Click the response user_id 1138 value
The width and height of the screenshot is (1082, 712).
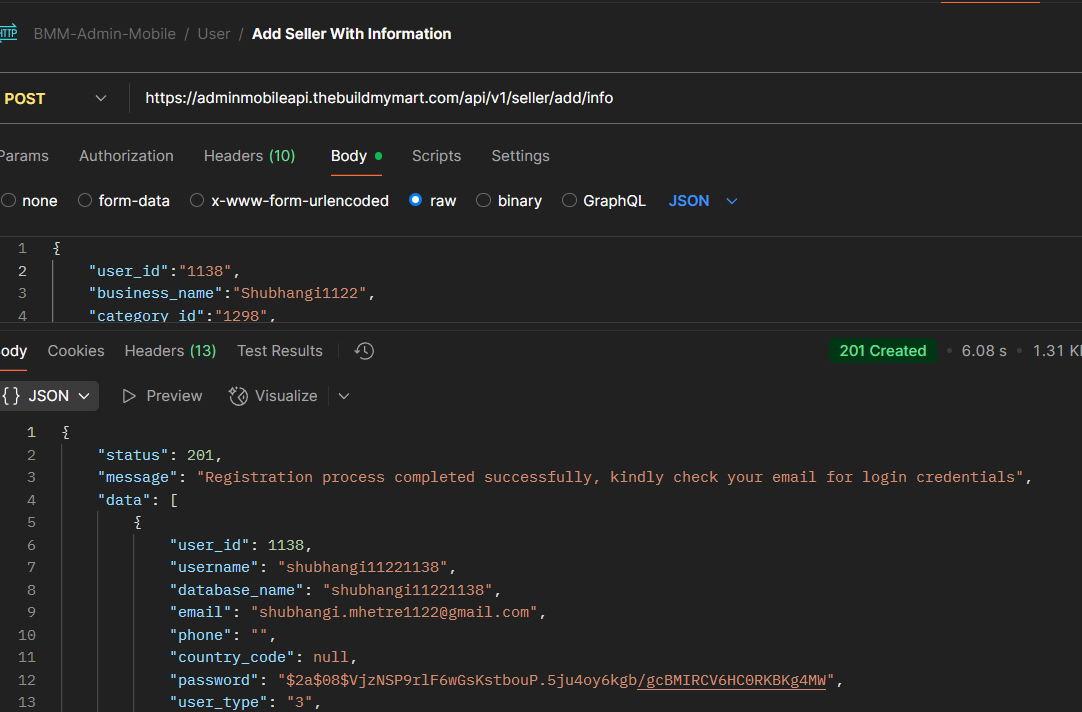point(286,545)
